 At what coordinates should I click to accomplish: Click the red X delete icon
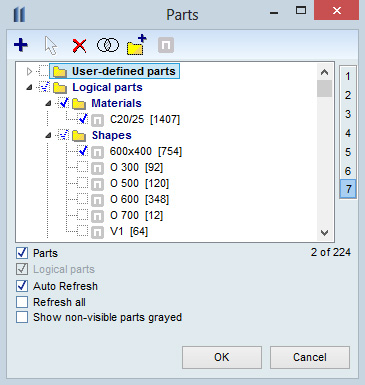tap(79, 46)
